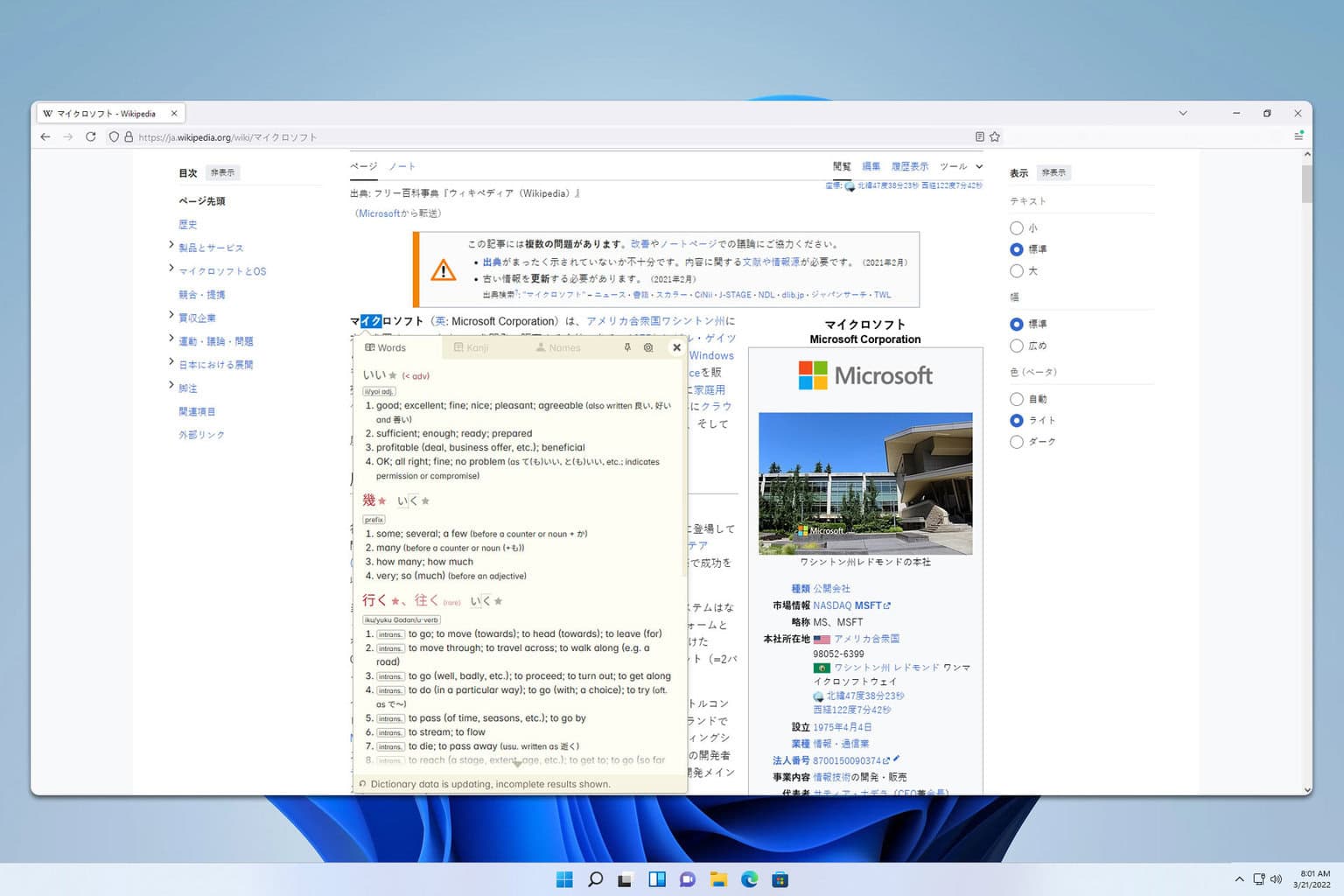The width and height of the screenshot is (1344, 896).
Task: Select the ライト color option
Action: (1017, 420)
